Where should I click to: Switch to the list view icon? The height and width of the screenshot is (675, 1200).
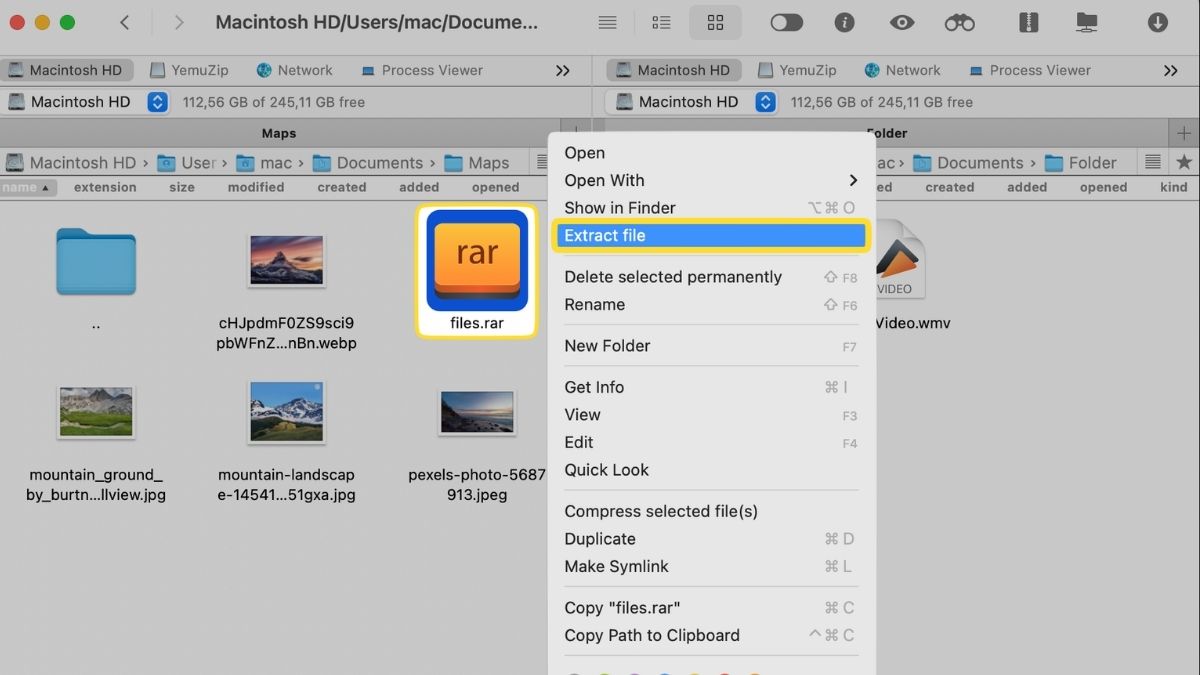[x=661, y=22]
